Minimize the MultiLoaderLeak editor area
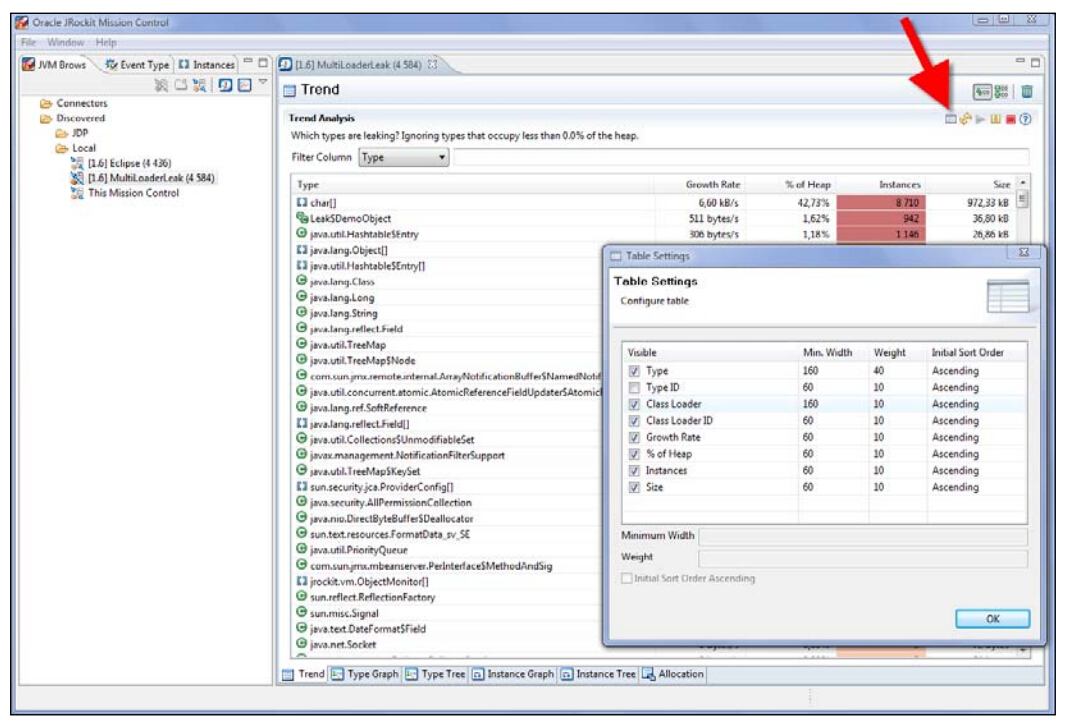The width and height of the screenshot is (1068, 728). [x=1020, y=61]
